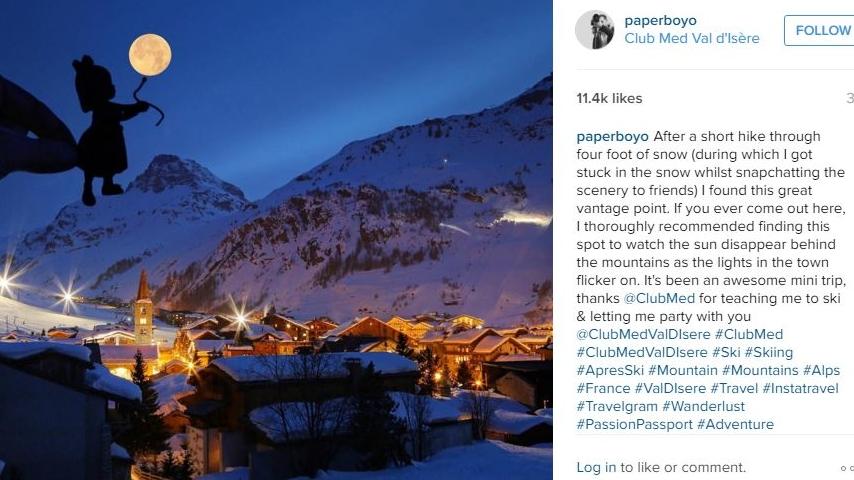The image size is (854, 480).
Task: Open the #France hashtag
Action: pyautogui.click(x=603, y=388)
